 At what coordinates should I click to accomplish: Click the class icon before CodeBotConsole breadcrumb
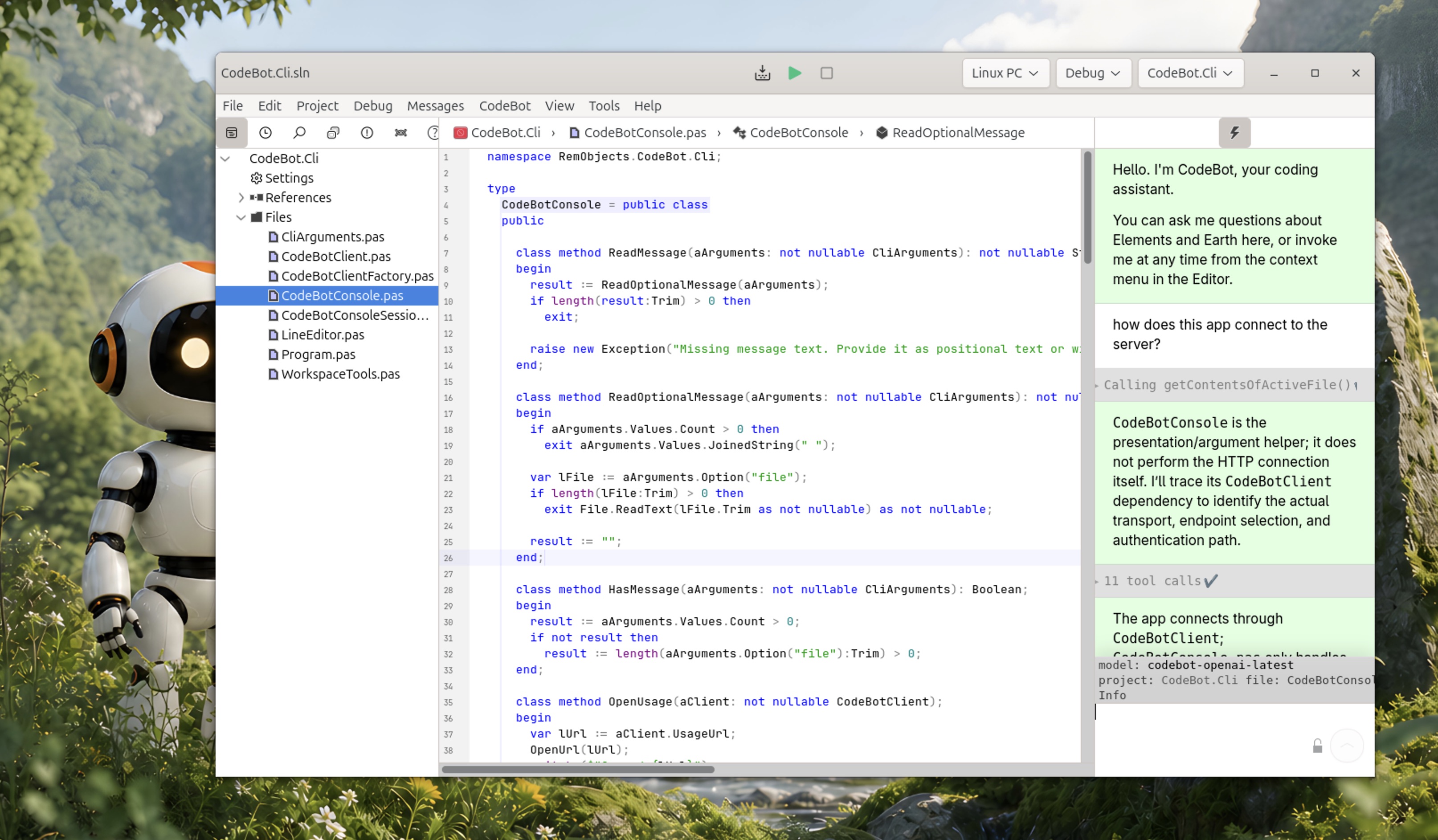point(739,133)
